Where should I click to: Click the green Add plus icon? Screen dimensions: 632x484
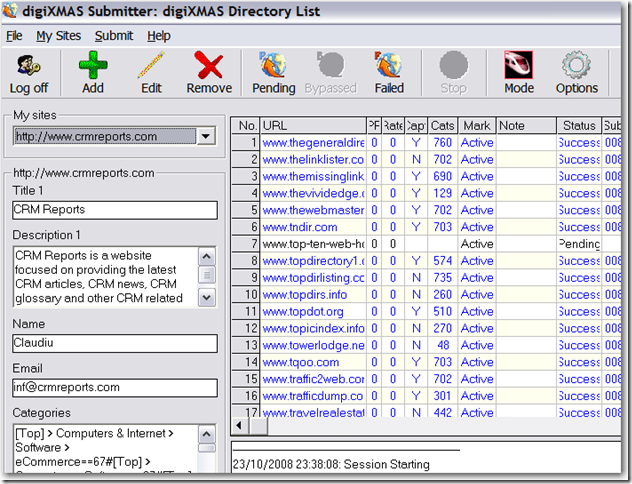pyautogui.click(x=93, y=65)
